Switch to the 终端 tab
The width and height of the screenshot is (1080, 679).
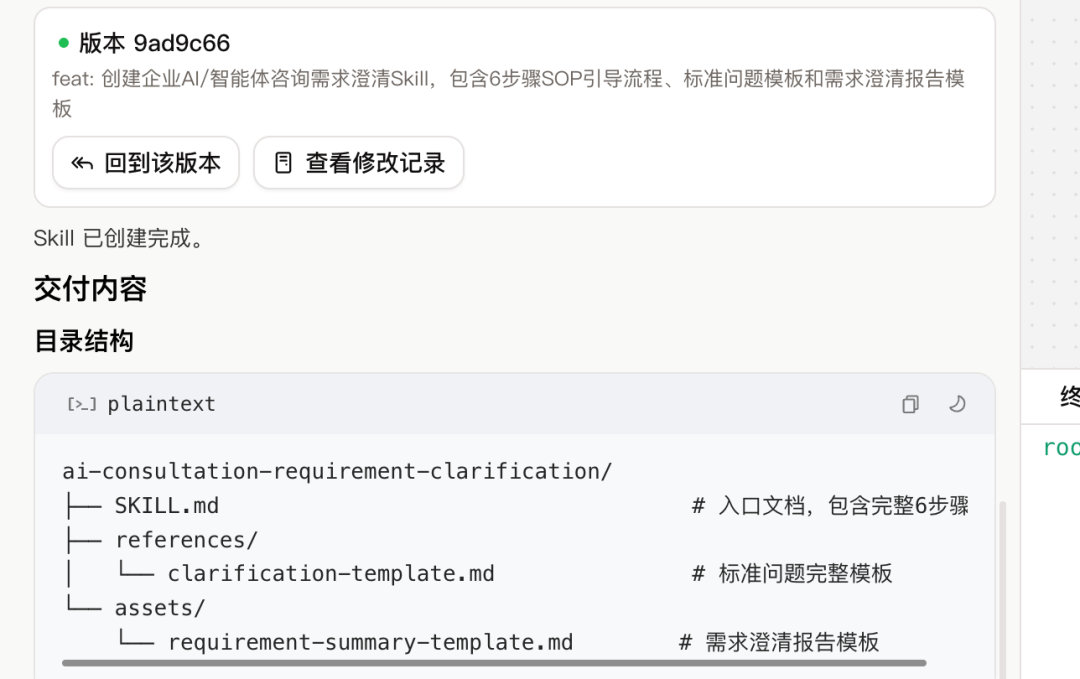pos(1068,398)
